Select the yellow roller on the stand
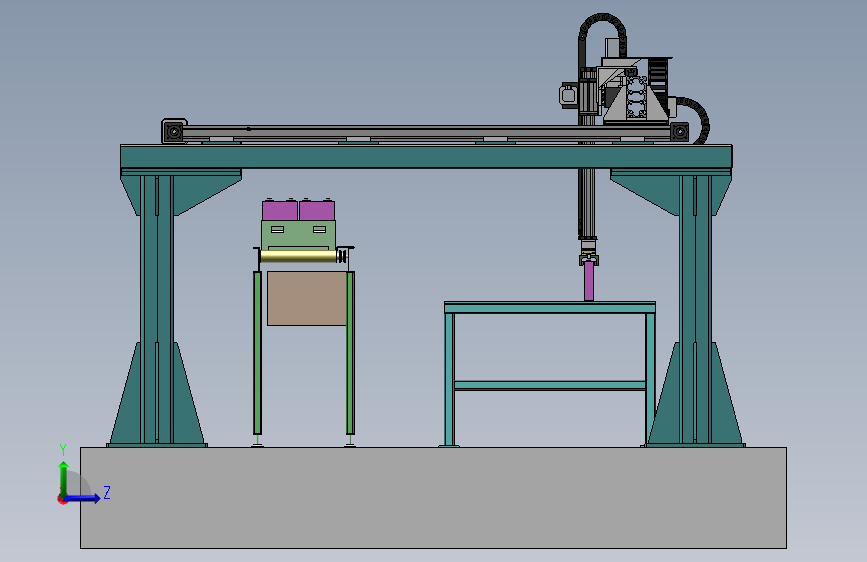 tap(298, 256)
